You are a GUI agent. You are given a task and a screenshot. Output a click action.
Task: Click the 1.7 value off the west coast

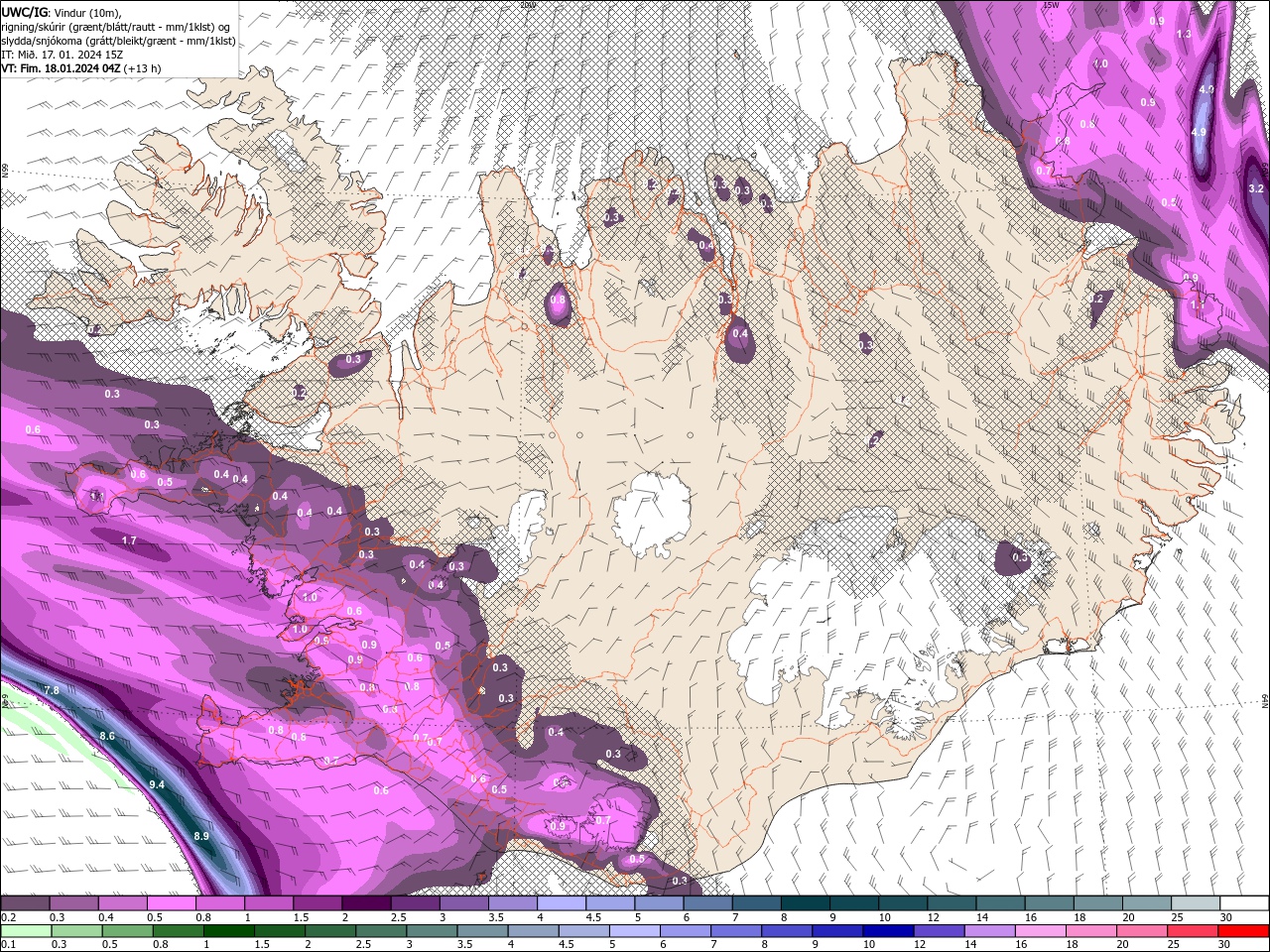[x=129, y=540]
